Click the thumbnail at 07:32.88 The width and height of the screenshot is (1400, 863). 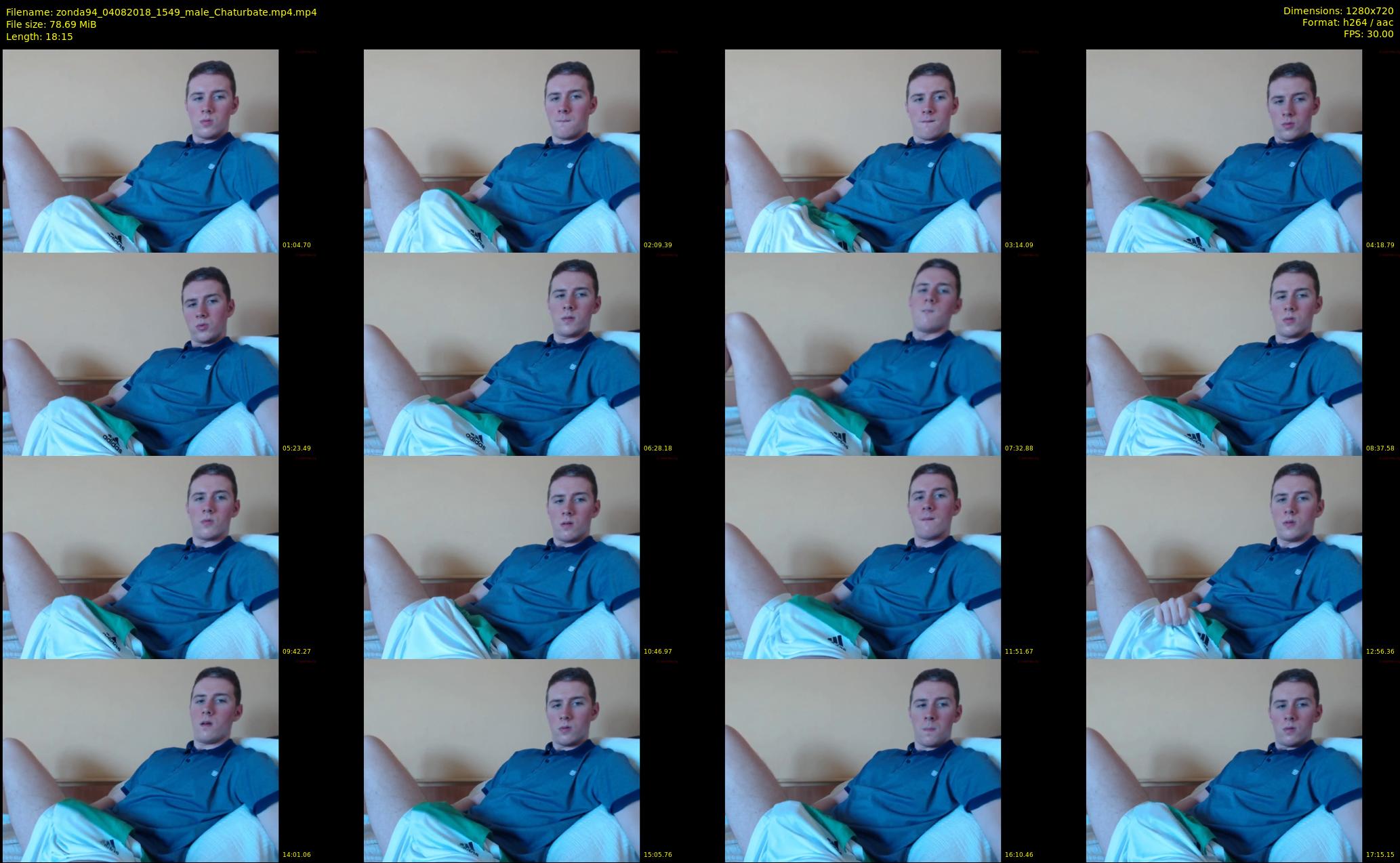(x=863, y=354)
